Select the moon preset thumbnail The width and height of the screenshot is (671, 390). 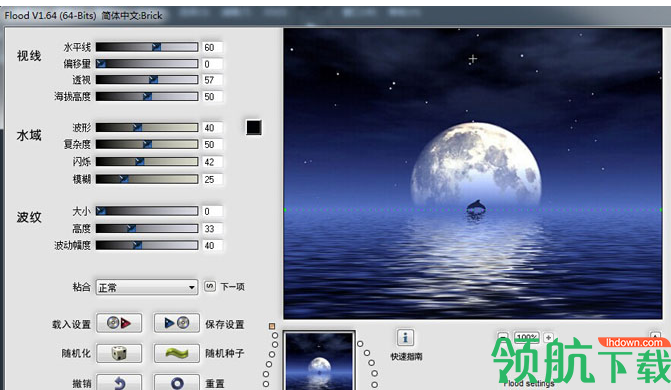[x=320, y=361]
